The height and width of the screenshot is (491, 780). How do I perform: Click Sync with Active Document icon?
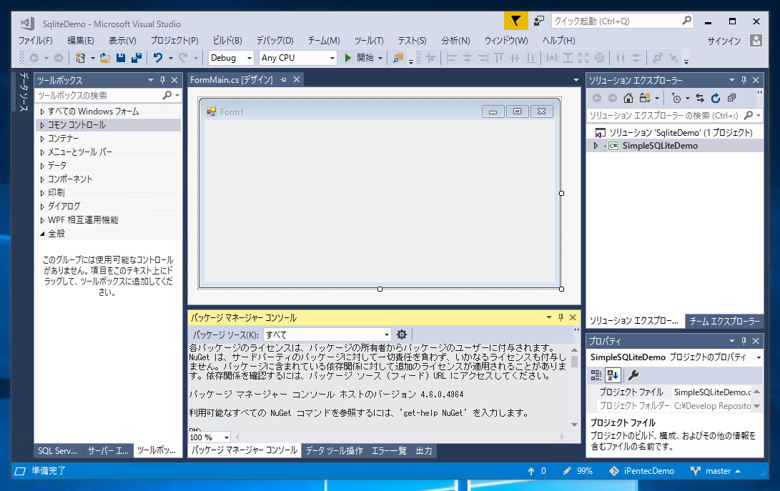click(700, 98)
